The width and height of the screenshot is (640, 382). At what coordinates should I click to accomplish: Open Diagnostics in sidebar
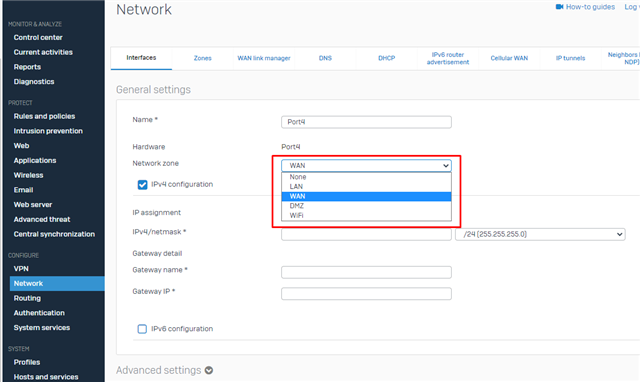34,82
